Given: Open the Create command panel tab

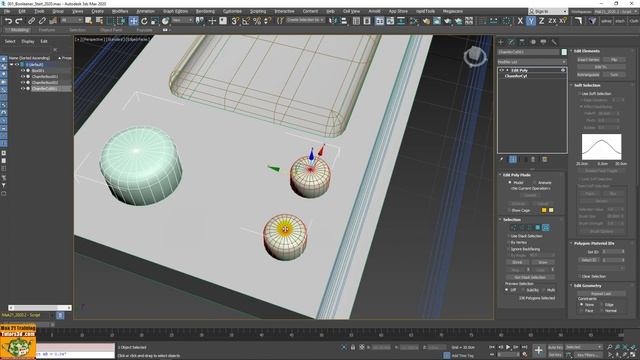Looking at the screenshot, I should (x=501, y=42).
